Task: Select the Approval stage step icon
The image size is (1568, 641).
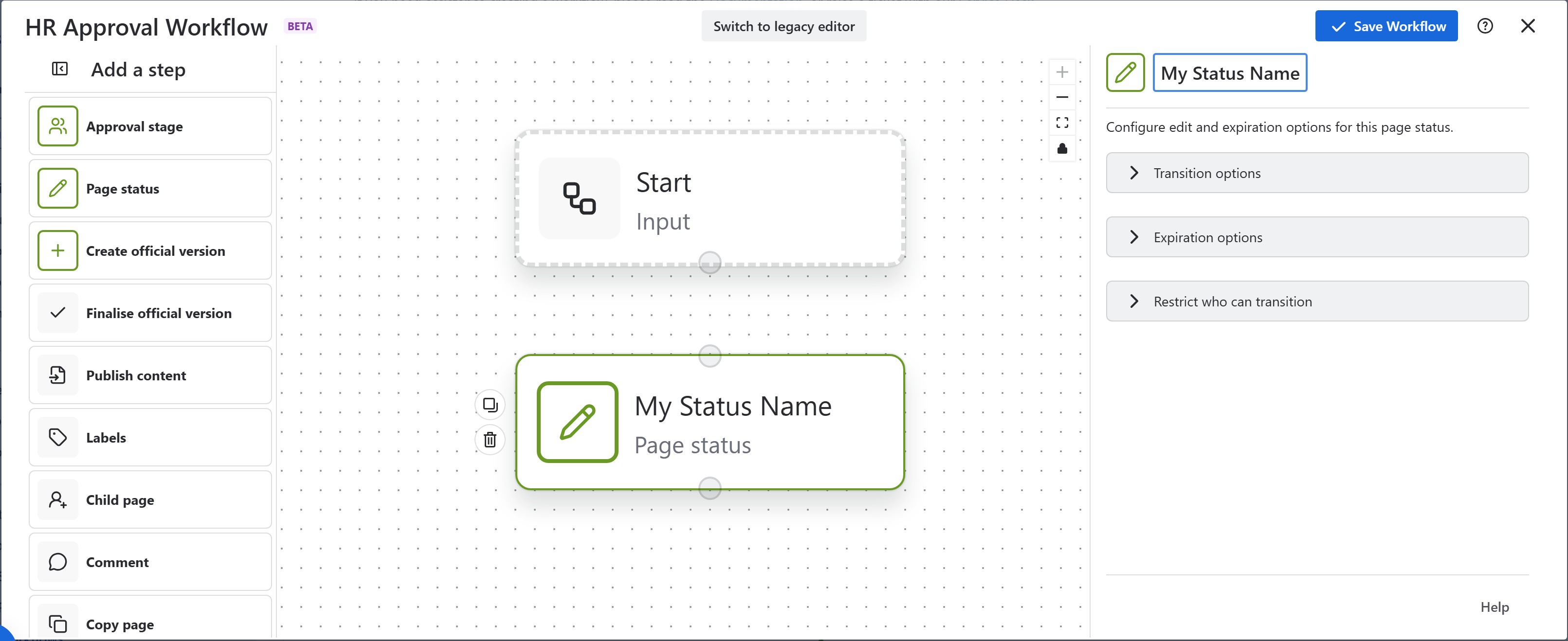Action: pos(58,126)
